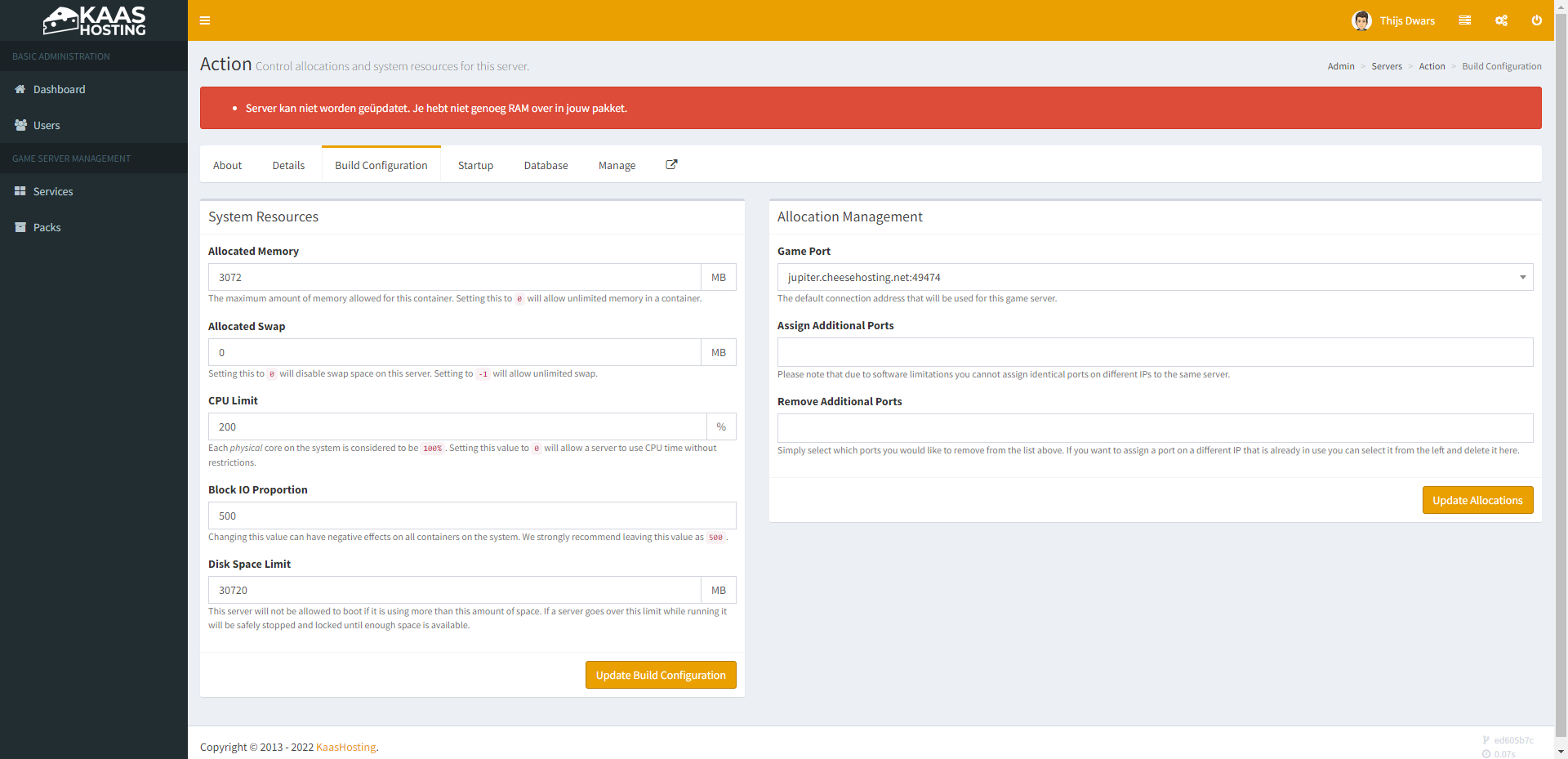The width and height of the screenshot is (1568, 759).
Task: Switch to the Database tab
Action: click(546, 165)
